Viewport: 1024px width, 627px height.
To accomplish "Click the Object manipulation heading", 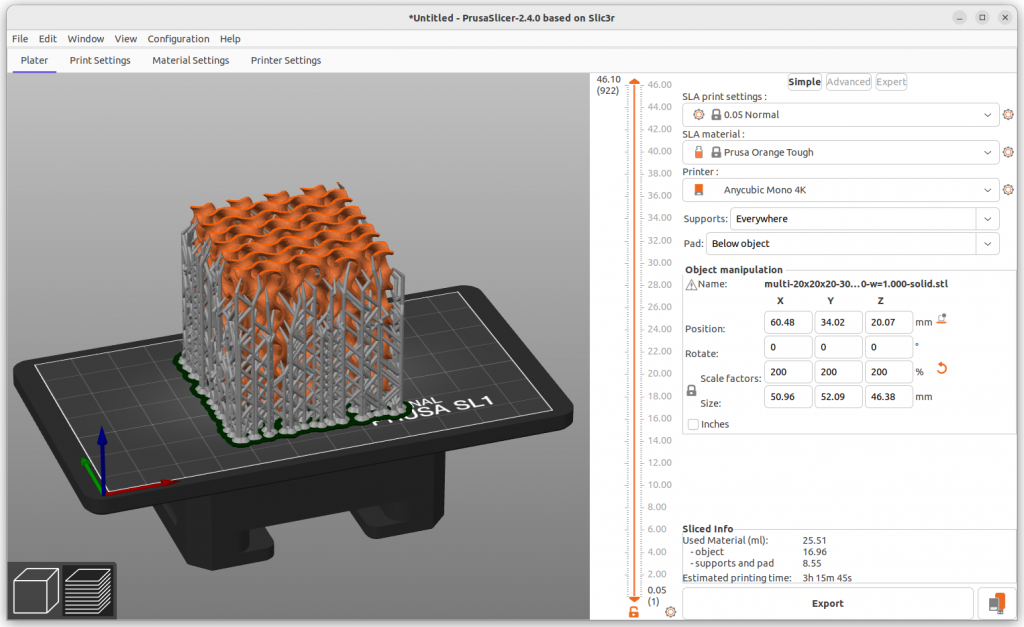I will point(733,270).
